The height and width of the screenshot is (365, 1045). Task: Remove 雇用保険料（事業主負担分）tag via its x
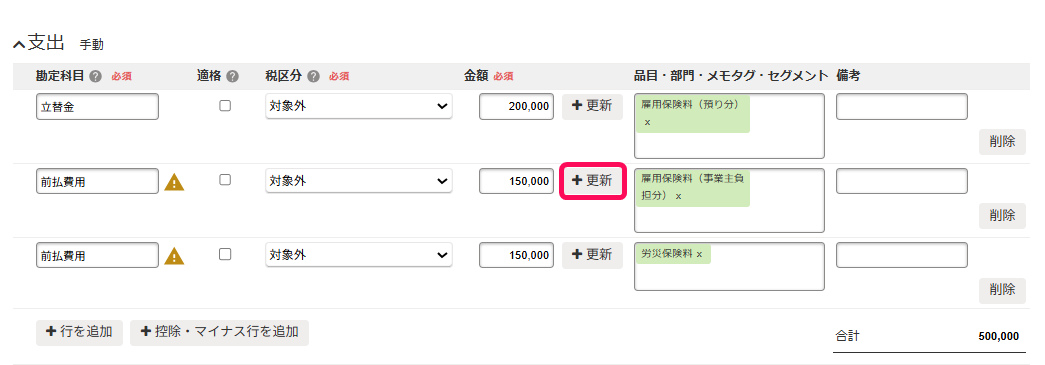pos(678,196)
